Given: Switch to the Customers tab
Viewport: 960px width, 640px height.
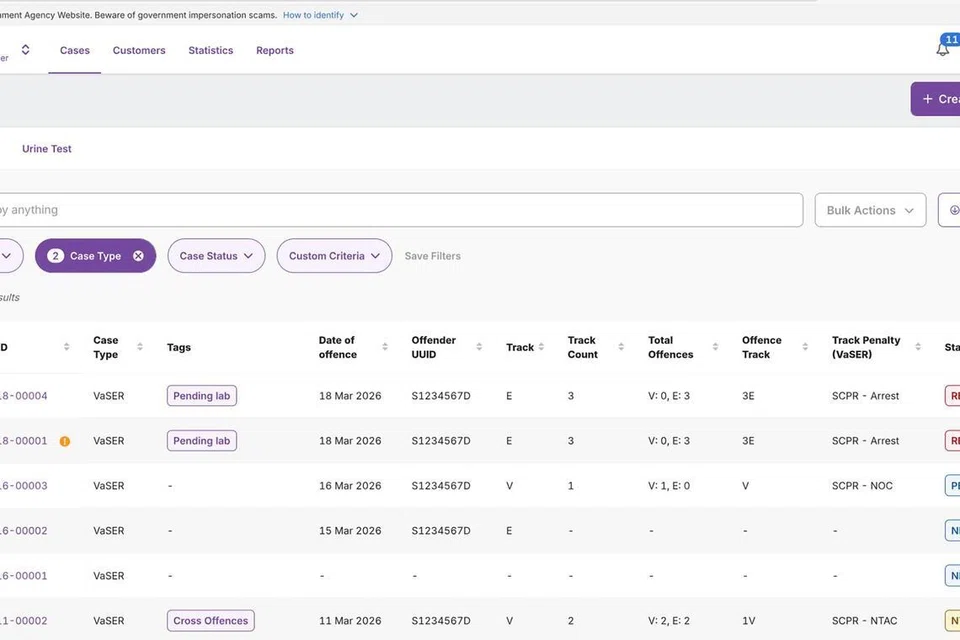Looking at the screenshot, I should (139, 50).
